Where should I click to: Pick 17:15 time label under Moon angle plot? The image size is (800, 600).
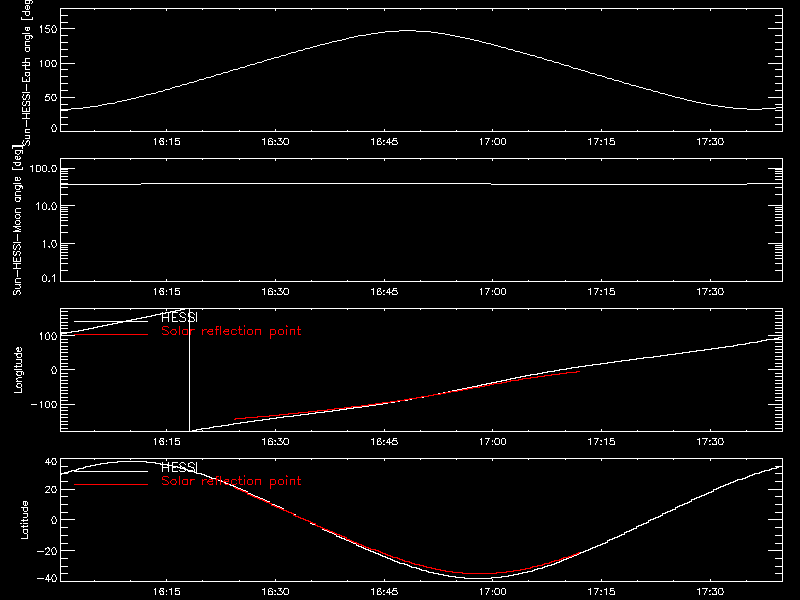[x=601, y=291]
